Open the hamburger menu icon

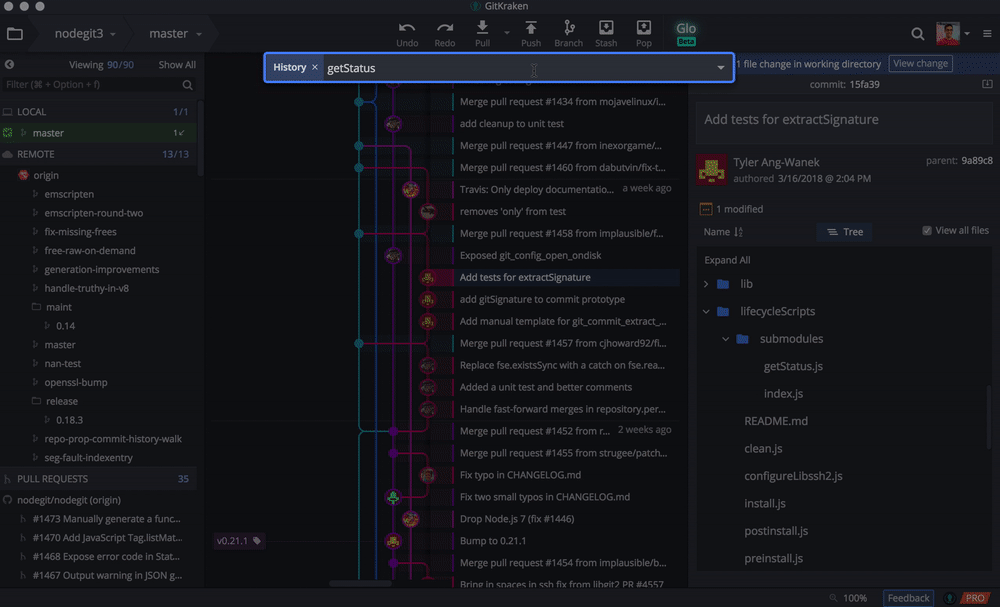(x=987, y=34)
